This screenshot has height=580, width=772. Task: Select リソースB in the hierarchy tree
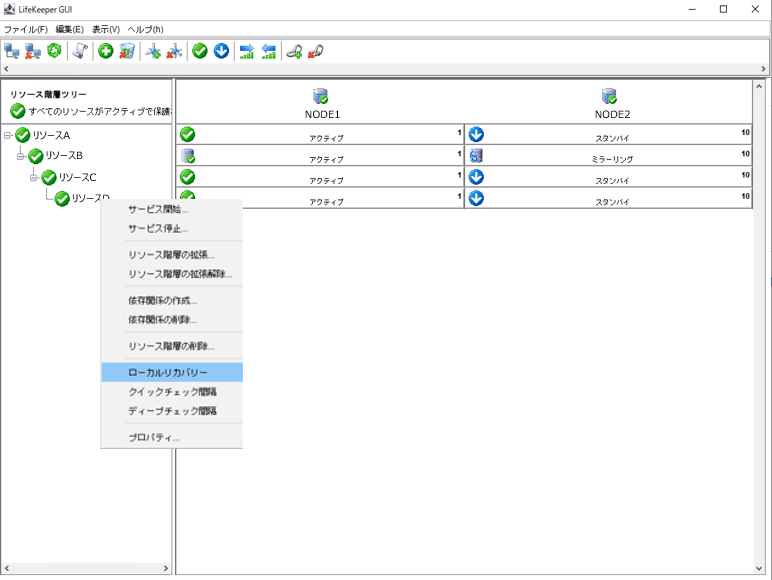64,156
